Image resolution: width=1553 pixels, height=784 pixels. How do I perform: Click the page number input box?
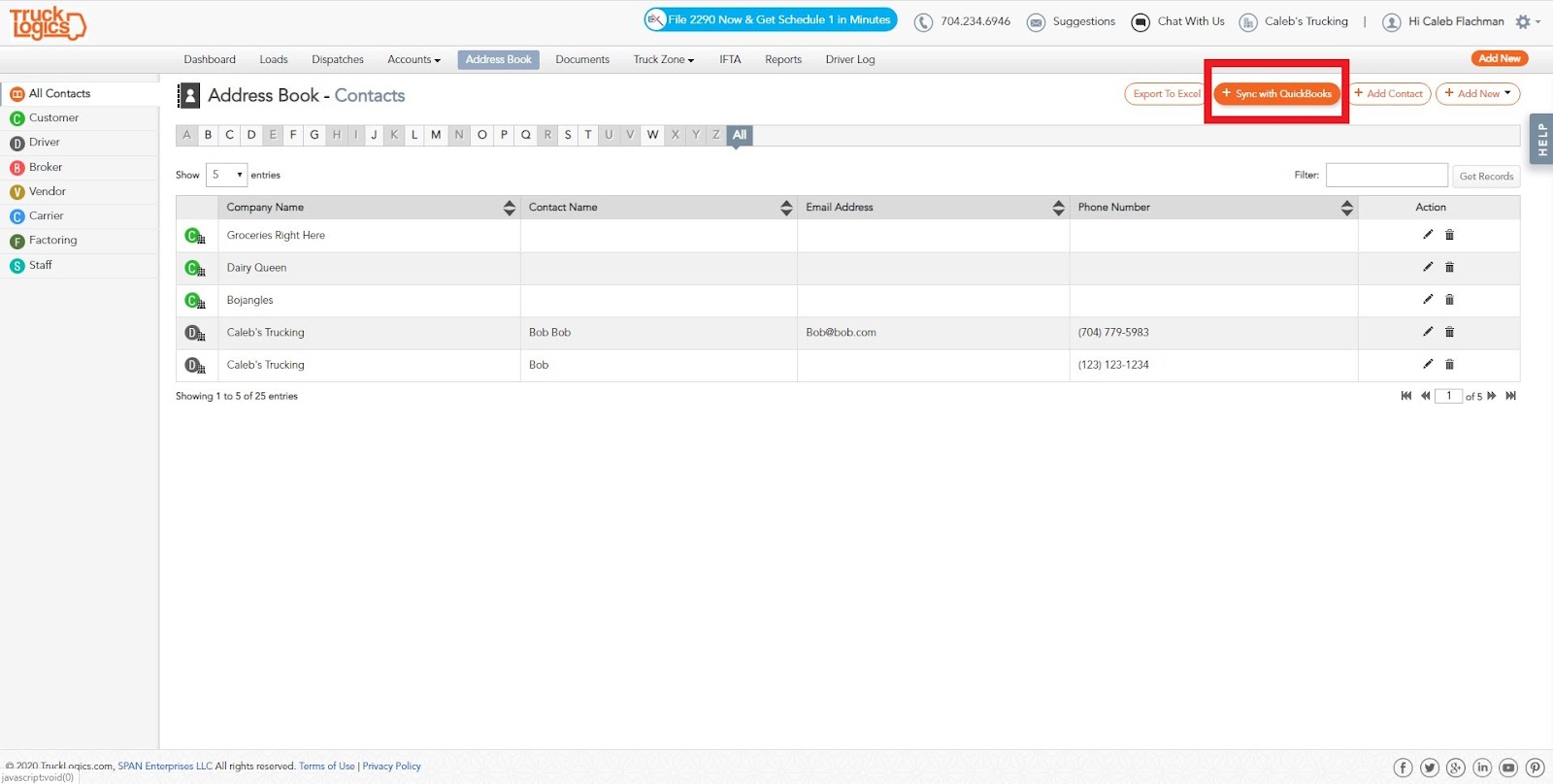point(1449,396)
